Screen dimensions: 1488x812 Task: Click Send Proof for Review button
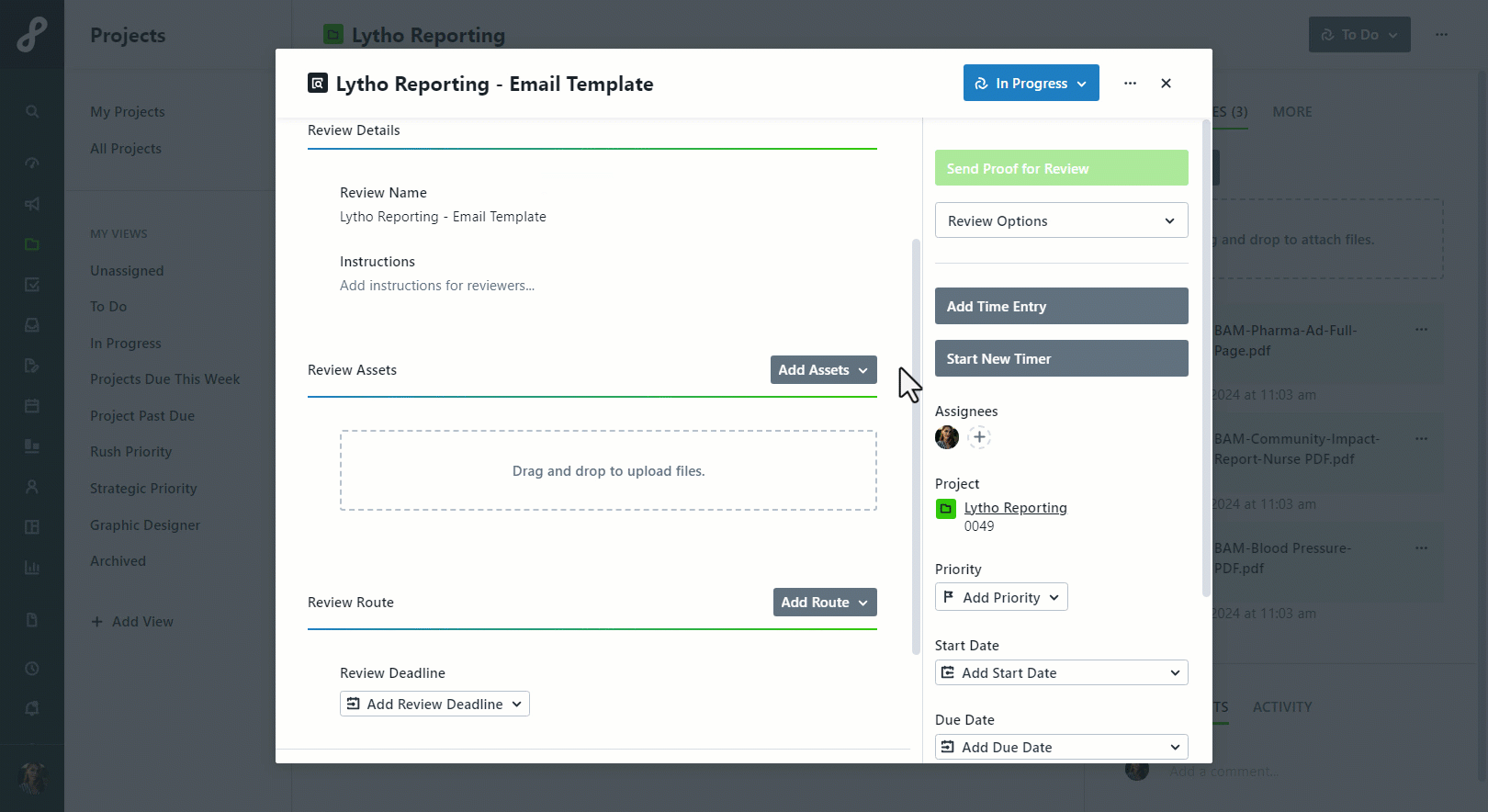pyautogui.click(x=1061, y=168)
